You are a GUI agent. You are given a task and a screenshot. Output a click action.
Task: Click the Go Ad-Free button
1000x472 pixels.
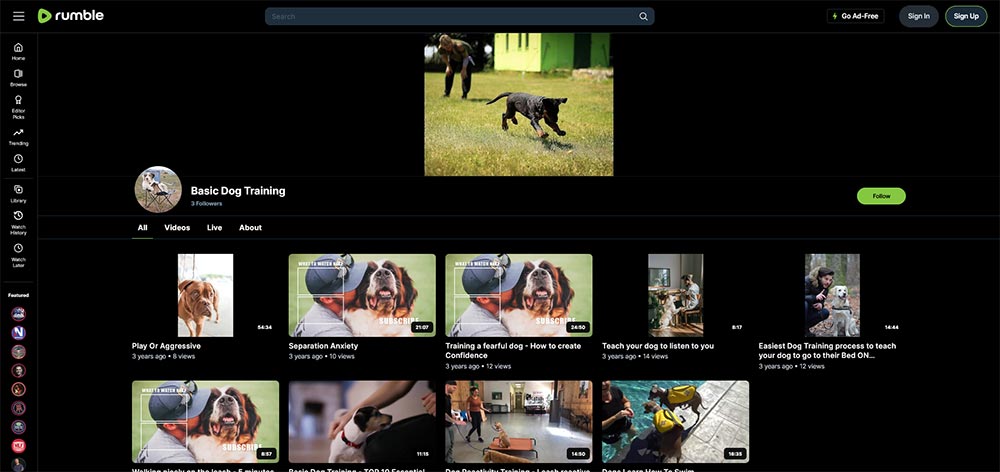pos(855,16)
